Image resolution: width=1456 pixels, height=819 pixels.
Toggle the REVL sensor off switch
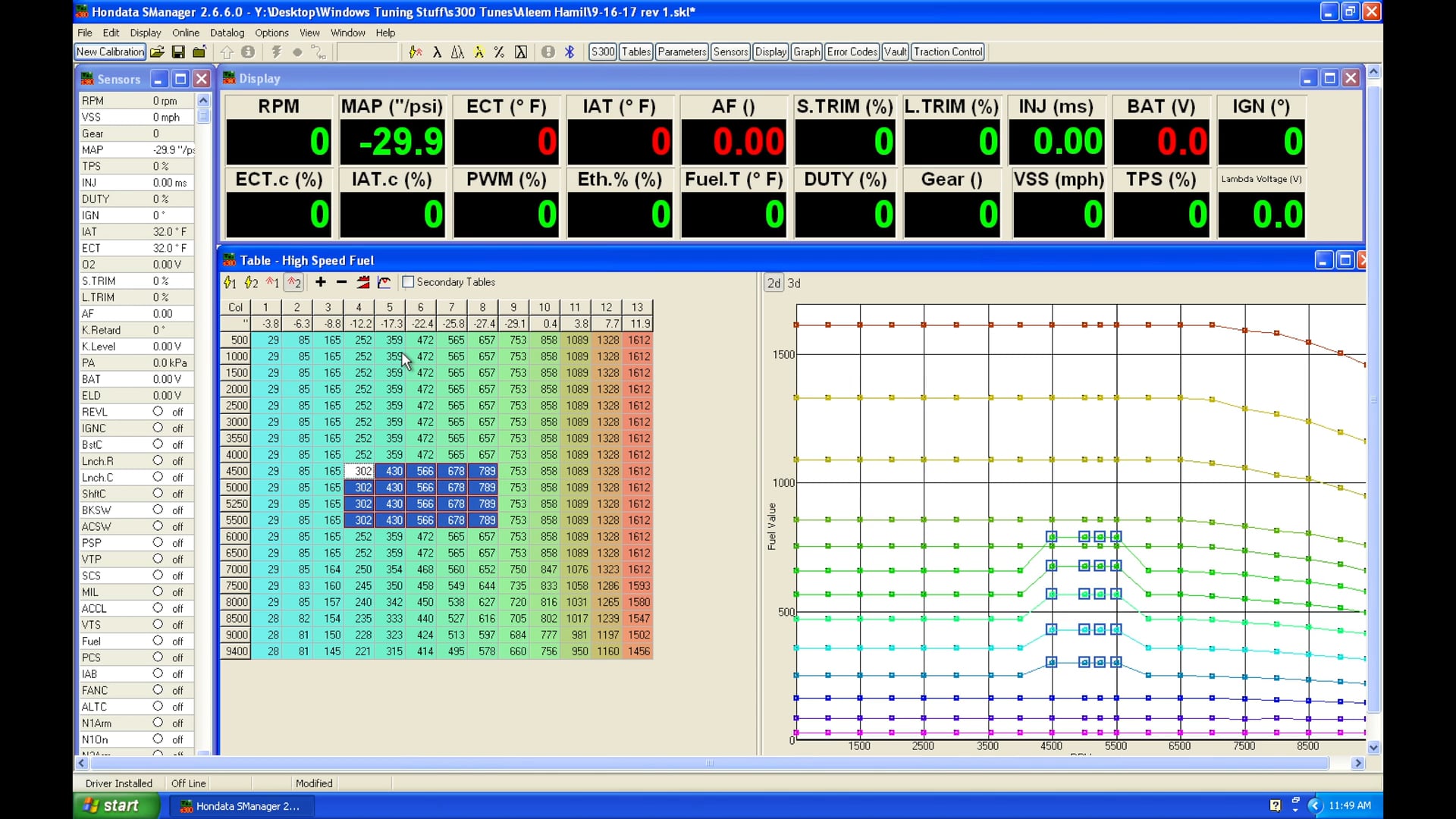tap(158, 412)
